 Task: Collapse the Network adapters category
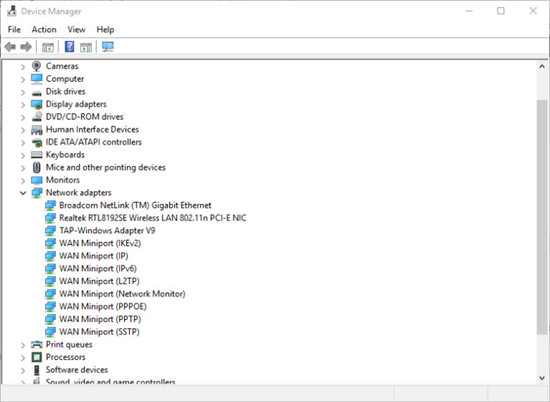click(x=23, y=193)
